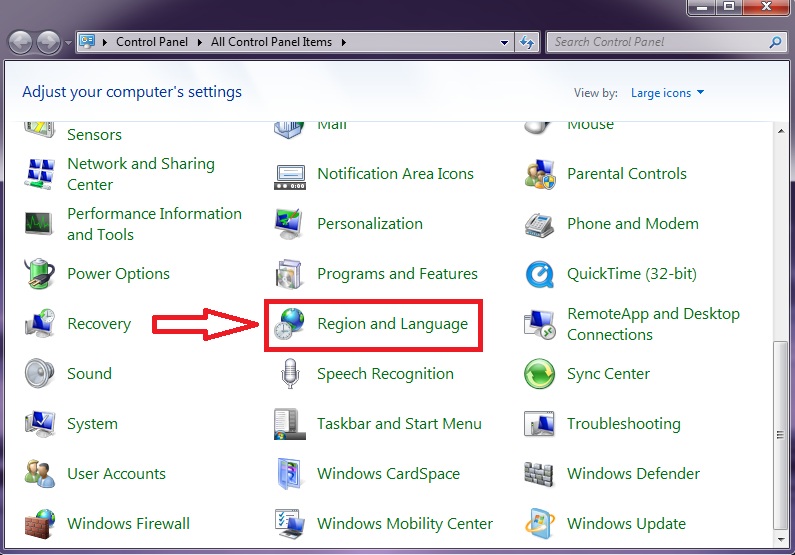Click the Sync Center green icon

point(540,374)
